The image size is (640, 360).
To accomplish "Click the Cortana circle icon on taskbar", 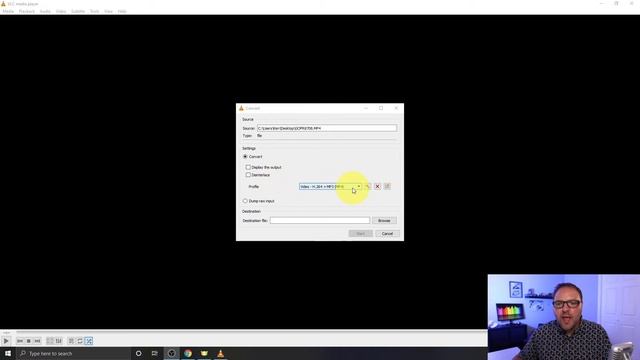I will [x=138, y=353].
